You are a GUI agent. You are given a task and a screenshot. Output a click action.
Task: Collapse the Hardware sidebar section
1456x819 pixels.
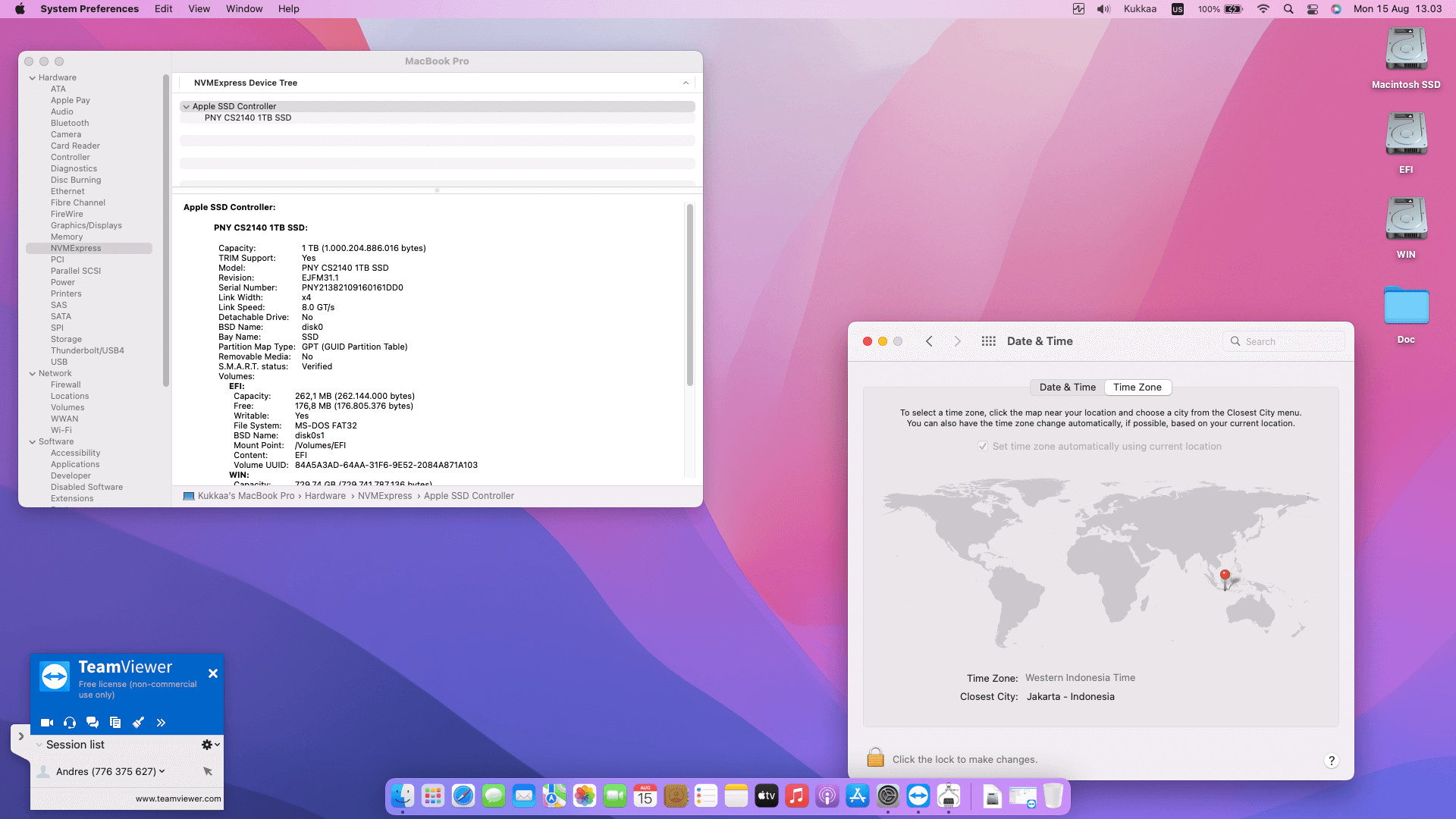click(x=33, y=78)
